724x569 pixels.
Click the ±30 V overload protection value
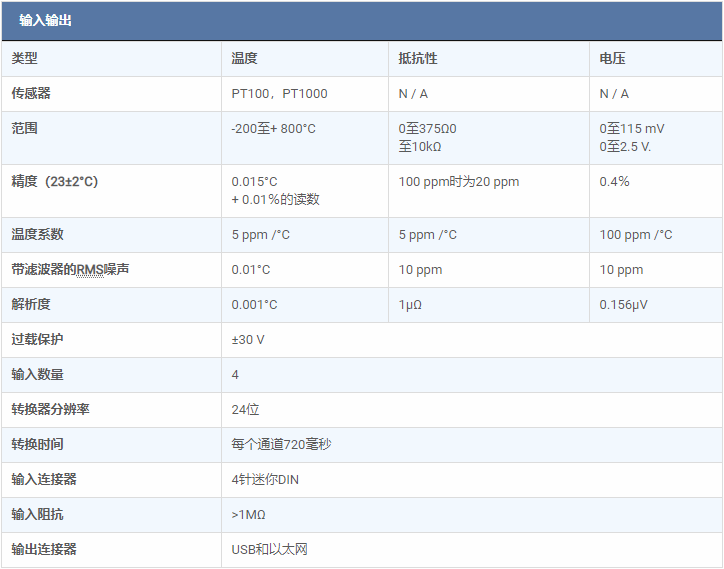[x=248, y=340]
